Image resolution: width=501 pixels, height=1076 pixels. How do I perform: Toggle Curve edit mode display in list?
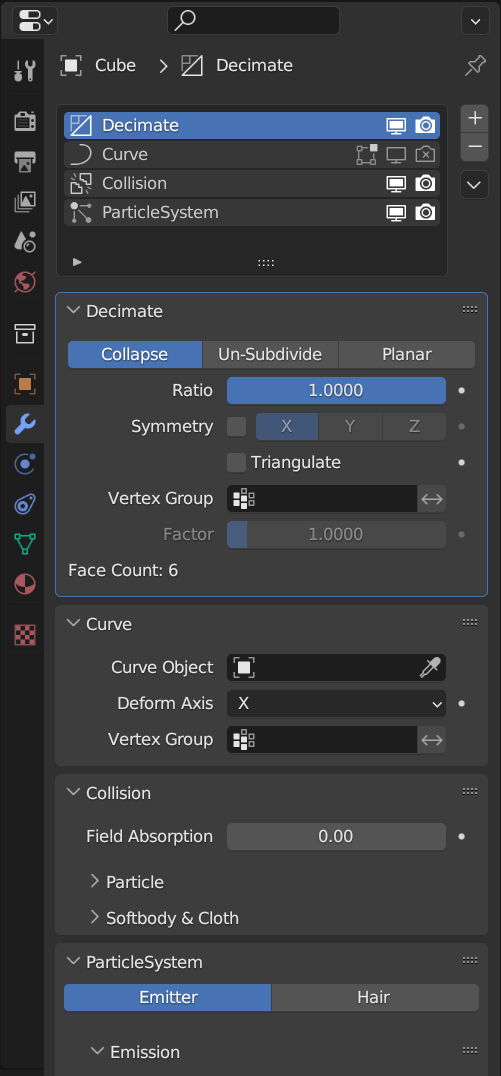click(367, 154)
